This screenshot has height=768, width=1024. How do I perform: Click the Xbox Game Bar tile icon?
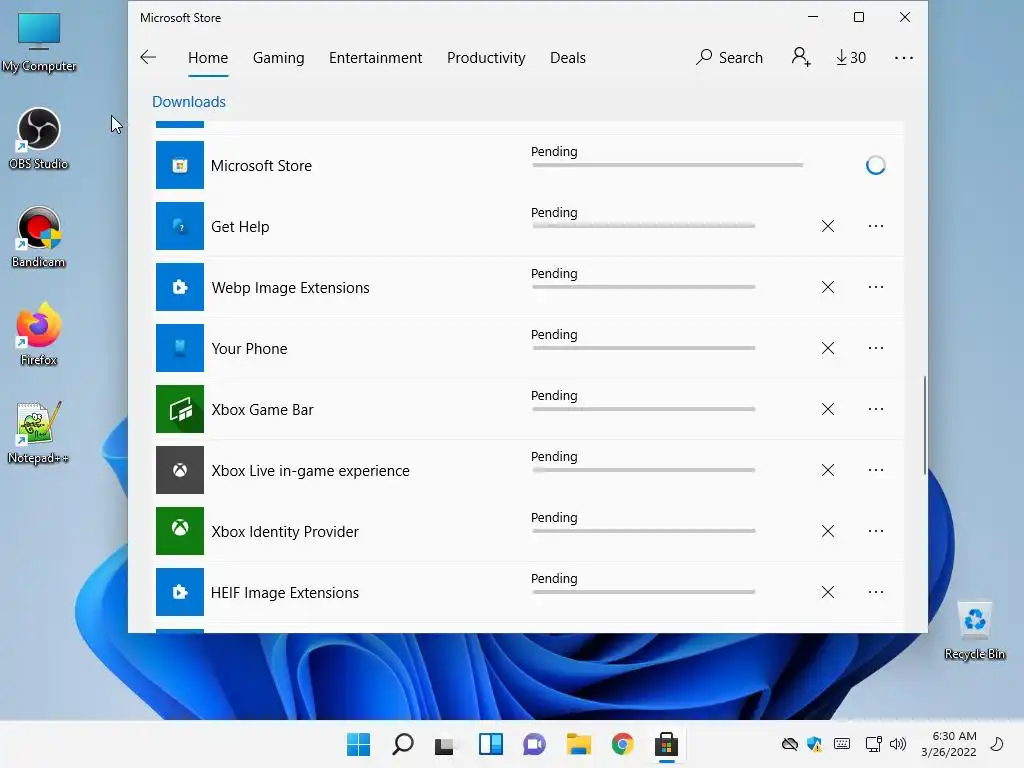pyautogui.click(x=180, y=409)
